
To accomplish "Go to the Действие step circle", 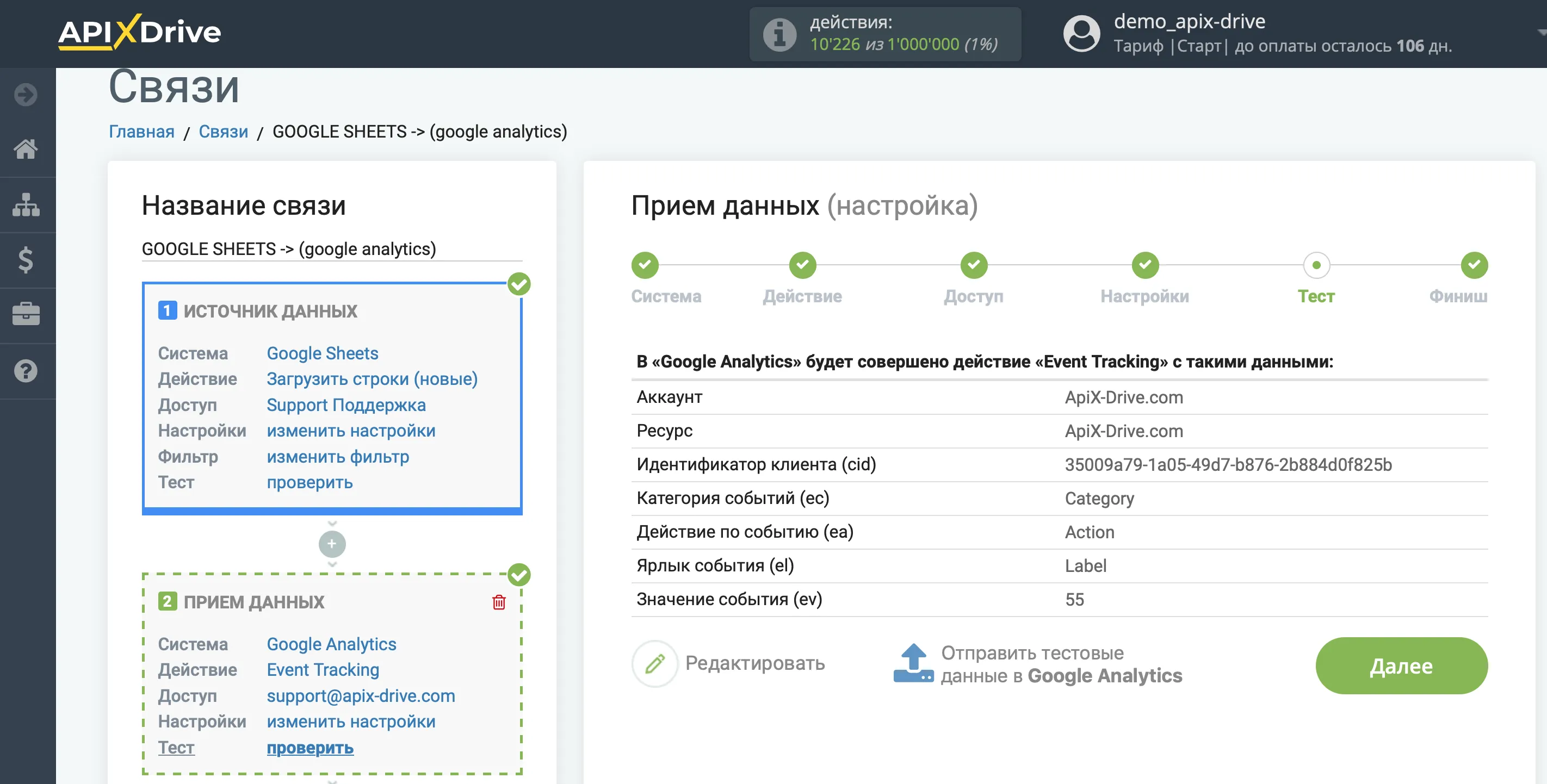I will pyautogui.click(x=802, y=265).
